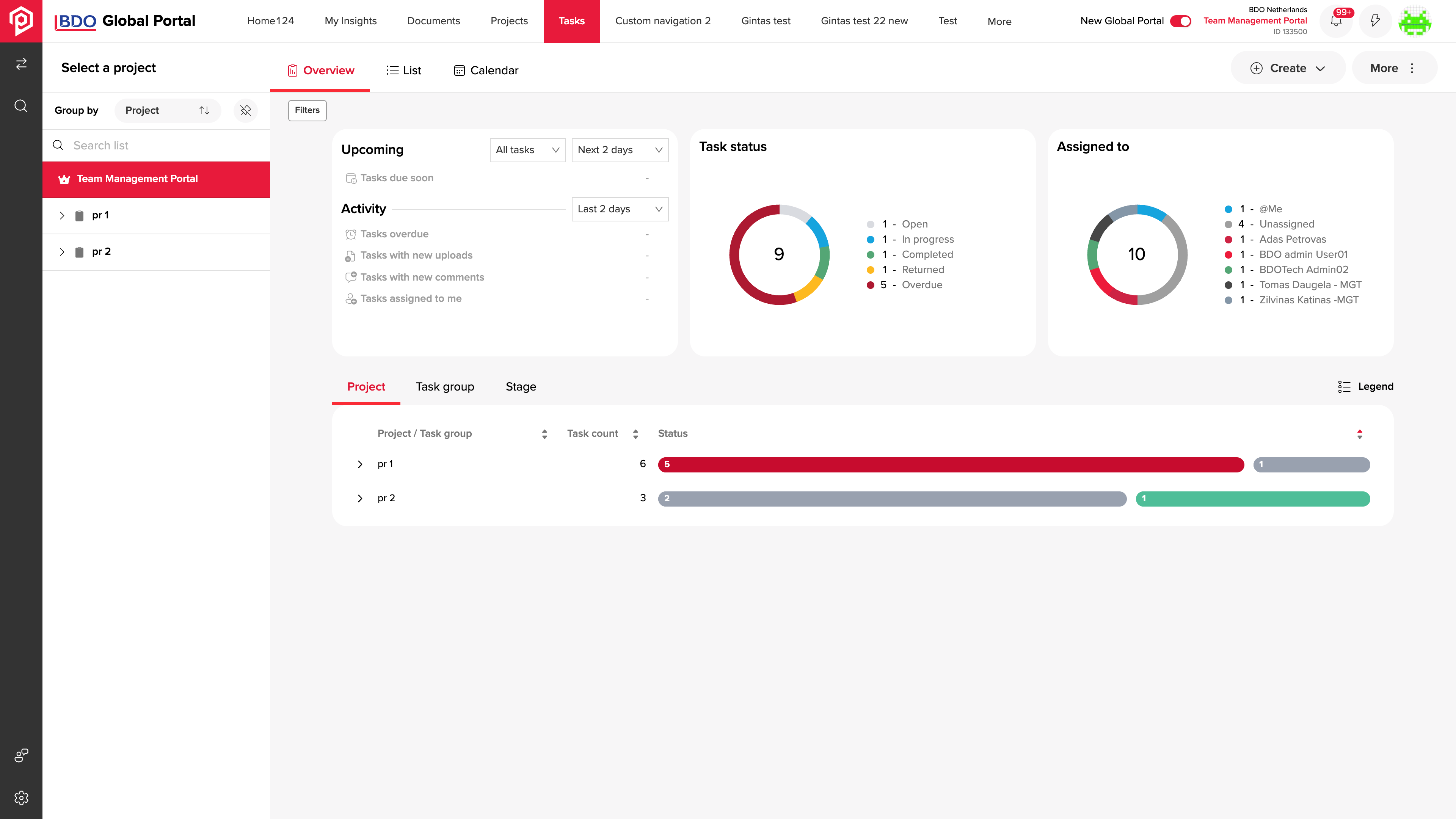
Task: Open the user roles sidebar icon
Action: click(21, 755)
